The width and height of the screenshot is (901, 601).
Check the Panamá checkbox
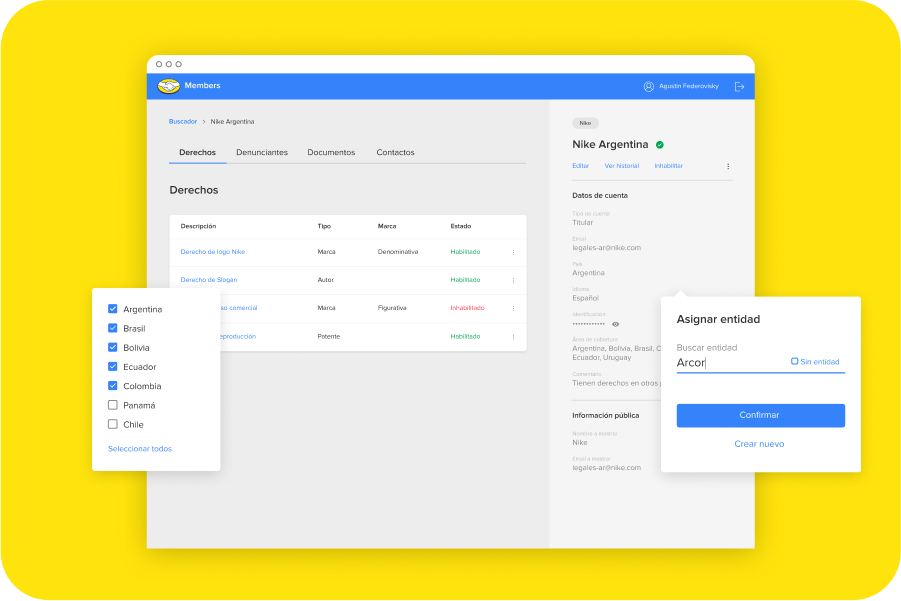(113, 405)
